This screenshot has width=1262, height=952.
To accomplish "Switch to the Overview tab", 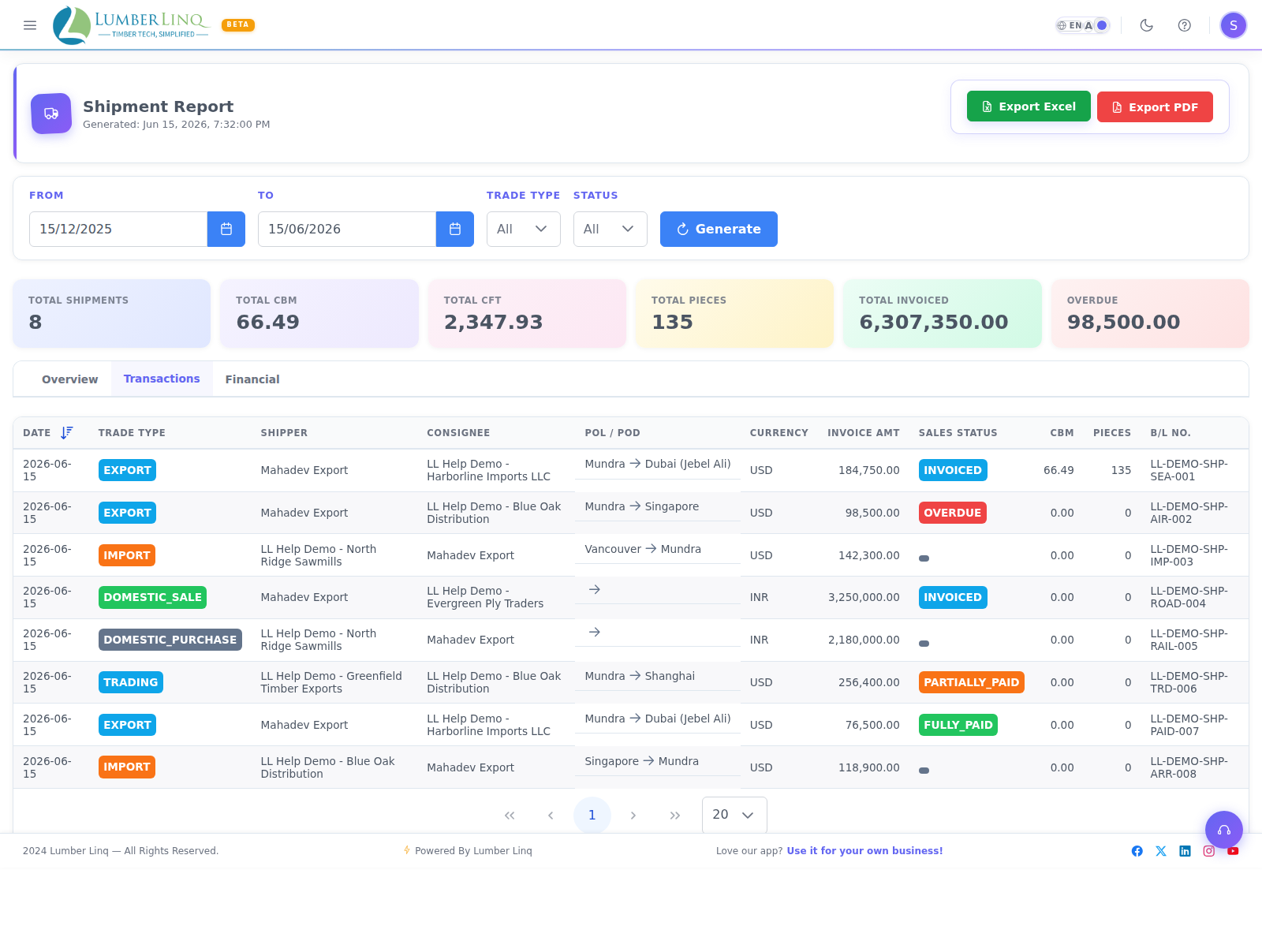I will pyautogui.click(x=70, y=379).
